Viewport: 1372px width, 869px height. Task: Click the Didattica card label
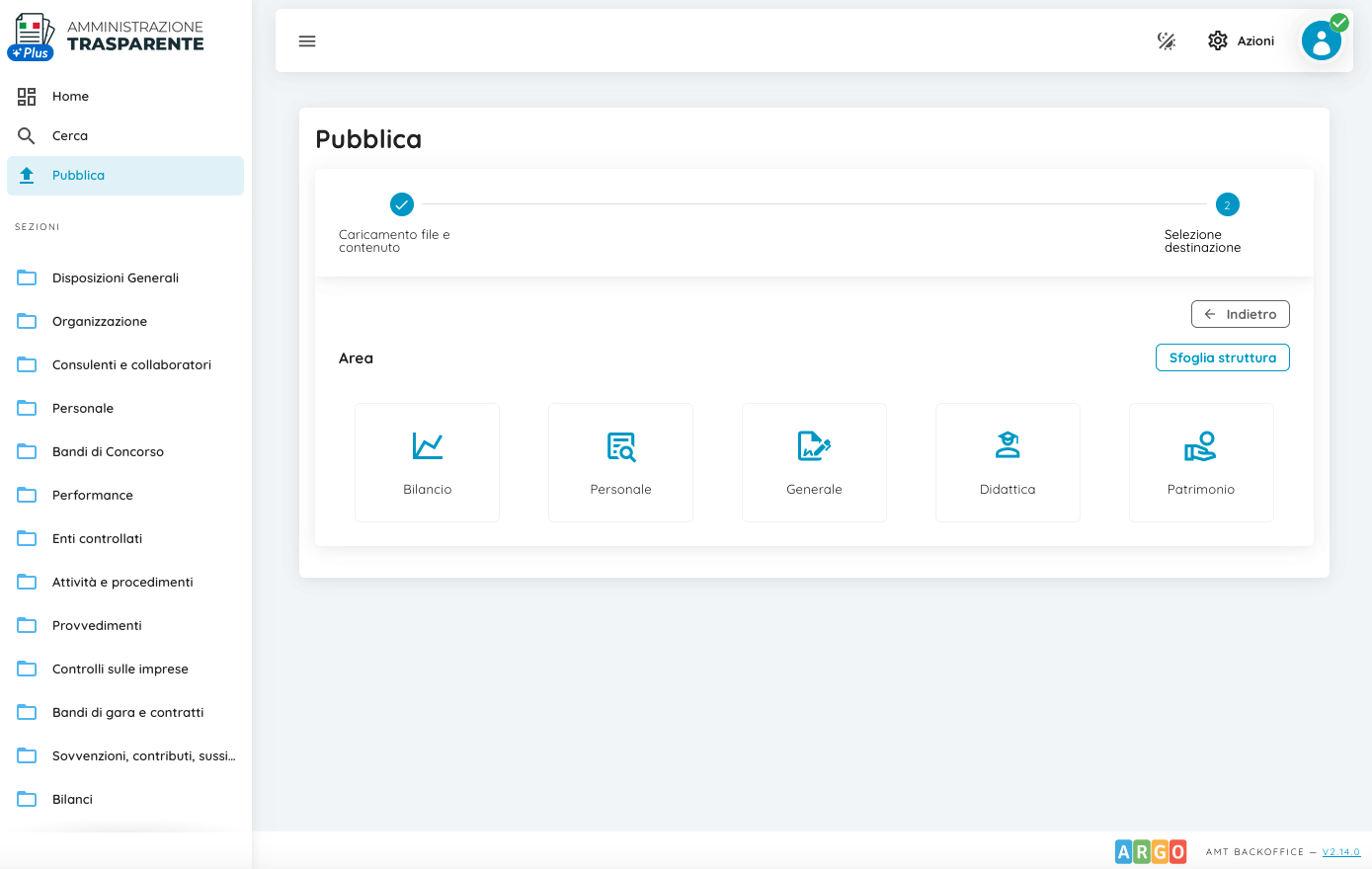pyautogui.click(x=1008, y=489)
